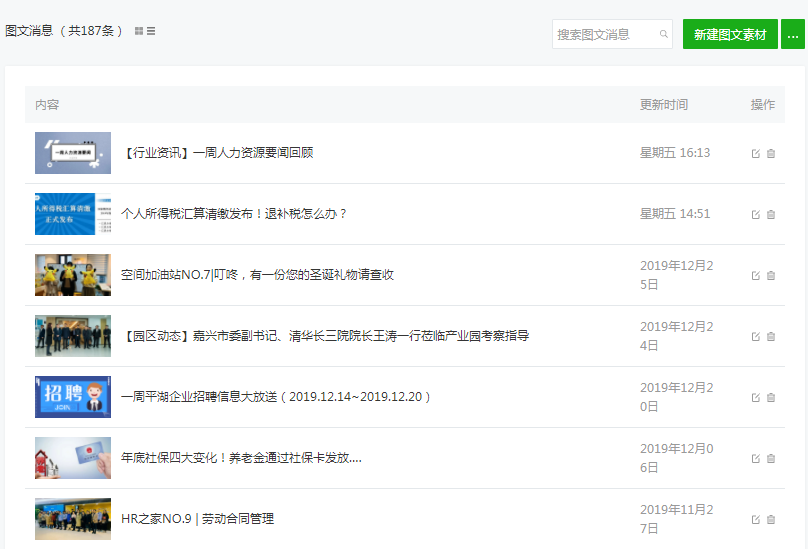Edit the HR之家NO.9 劳动合同管理 article

point(756,519)
